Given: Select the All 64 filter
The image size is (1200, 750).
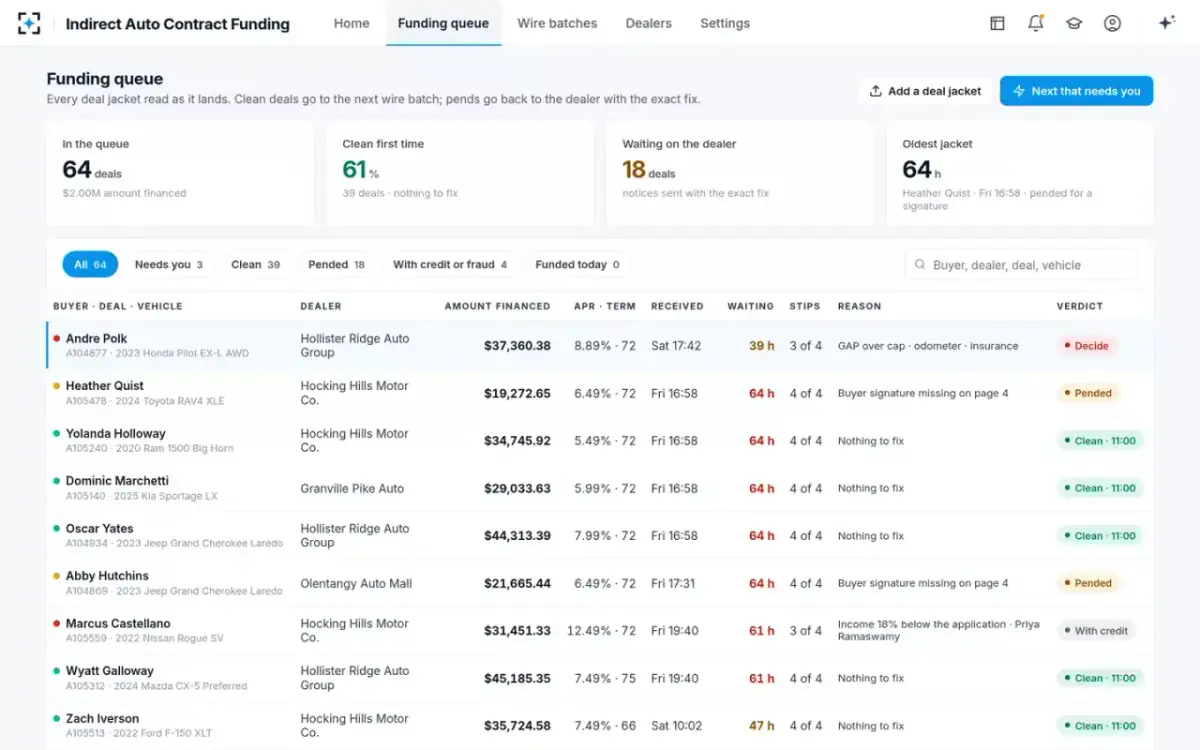Looking at the screenshot, I should coord(90,265).
